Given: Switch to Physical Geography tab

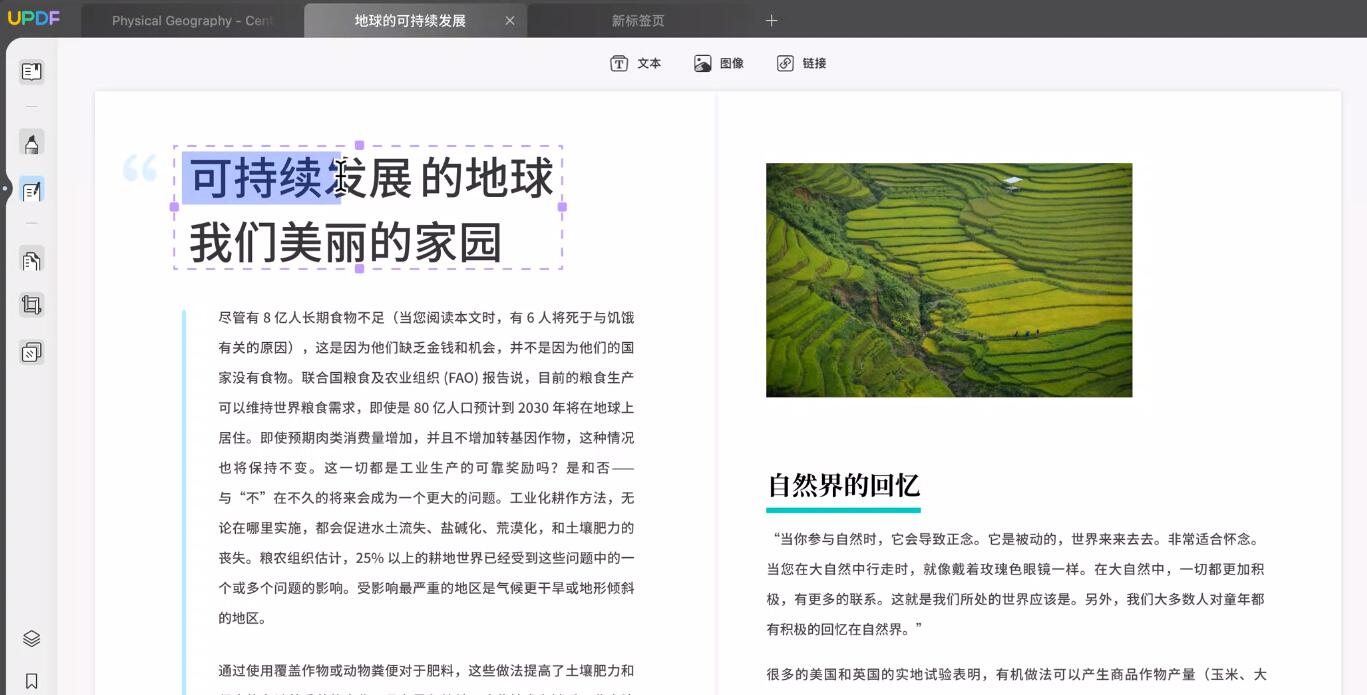Looking at the screenshot, I should 192,20.
